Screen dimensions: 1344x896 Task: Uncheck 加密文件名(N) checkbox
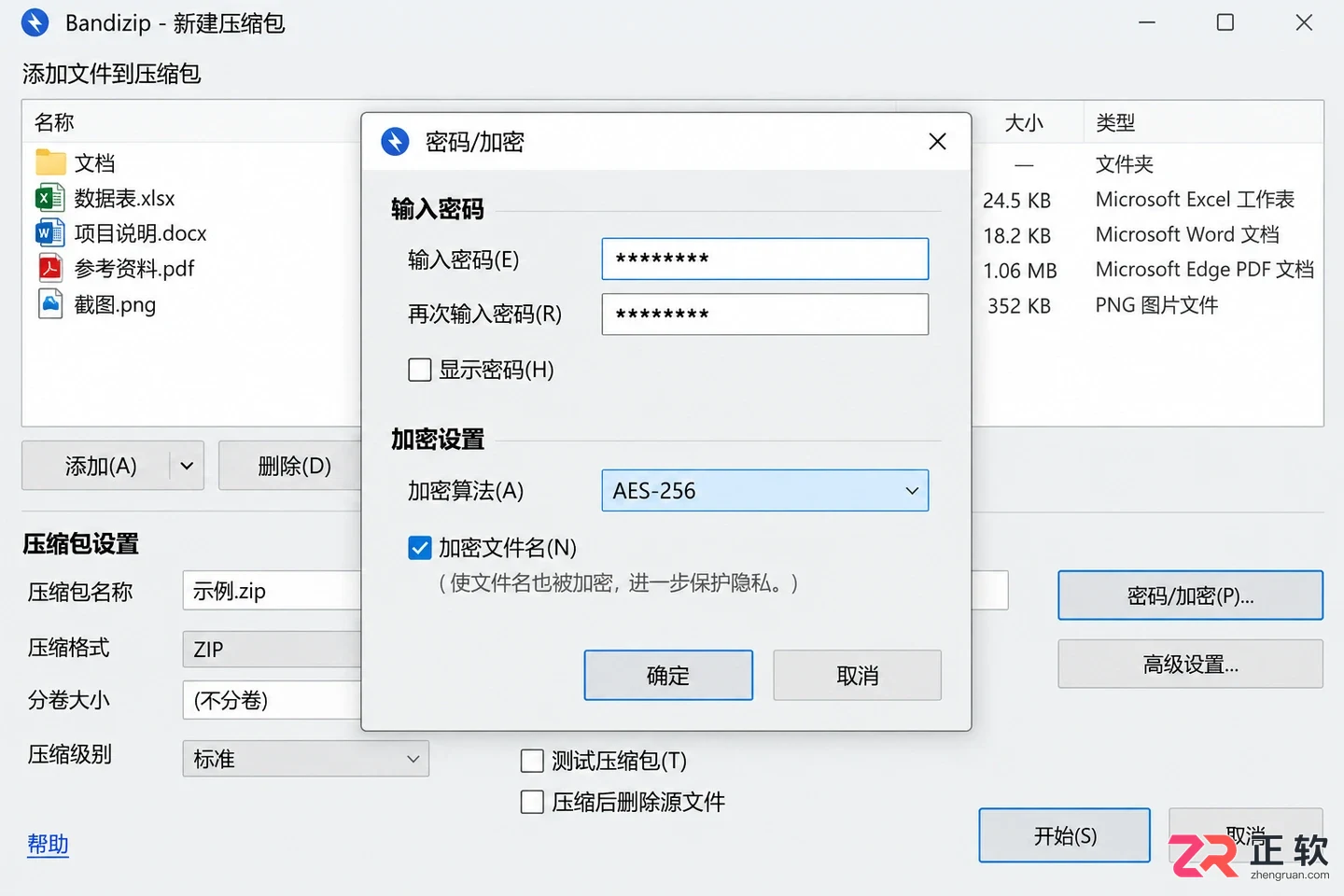coord(420,547)
